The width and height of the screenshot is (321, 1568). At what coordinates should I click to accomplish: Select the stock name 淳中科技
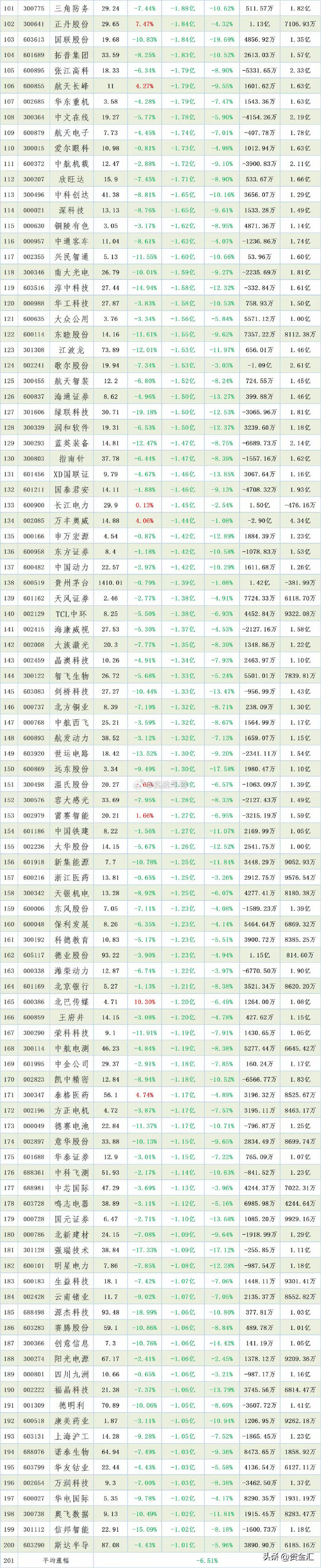point(72,288)
